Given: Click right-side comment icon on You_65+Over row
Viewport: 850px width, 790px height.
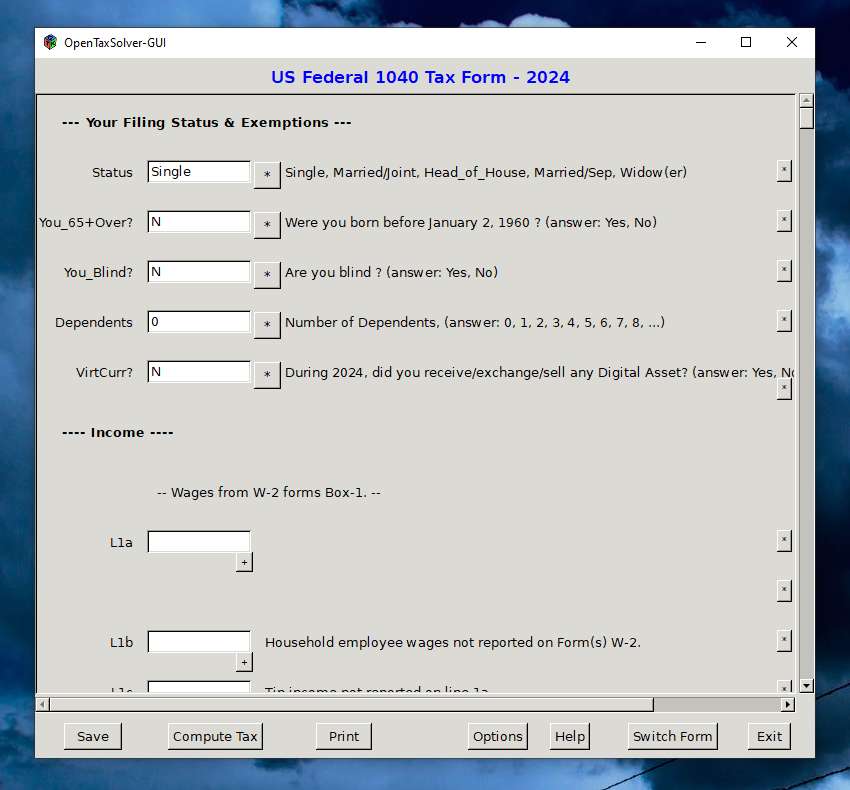Looking at the screenshot, I should [784, 220].
